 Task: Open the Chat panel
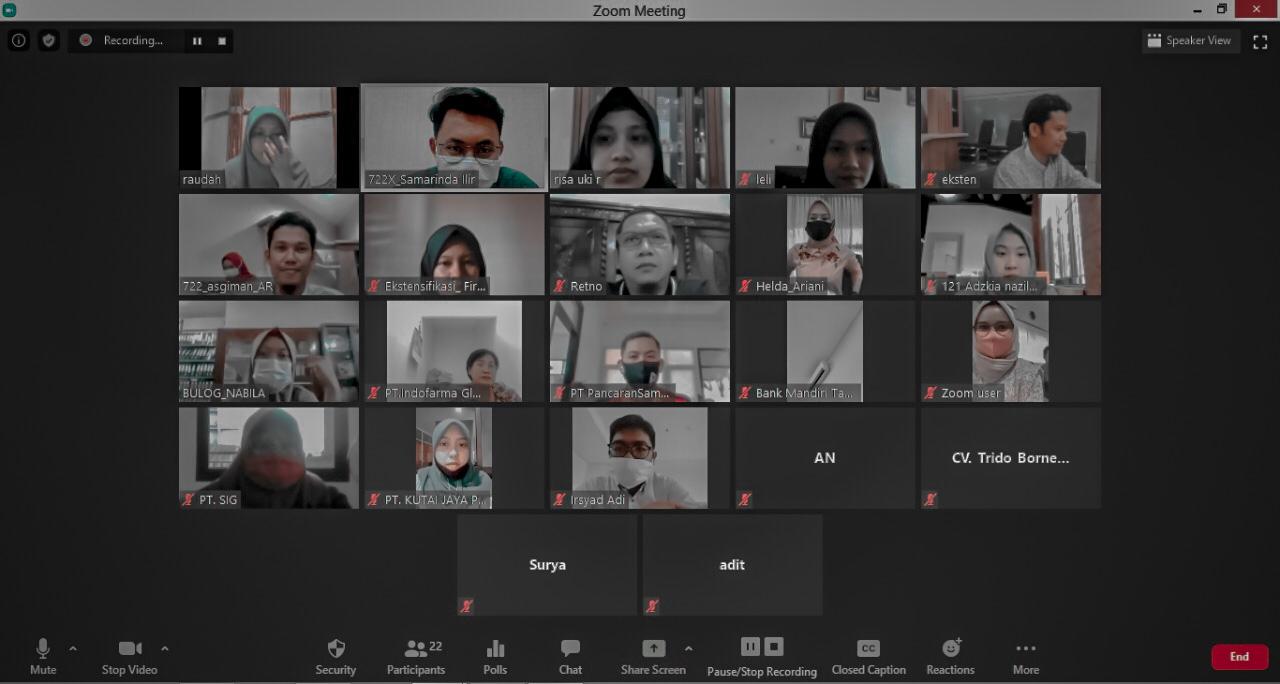[570, 656]
